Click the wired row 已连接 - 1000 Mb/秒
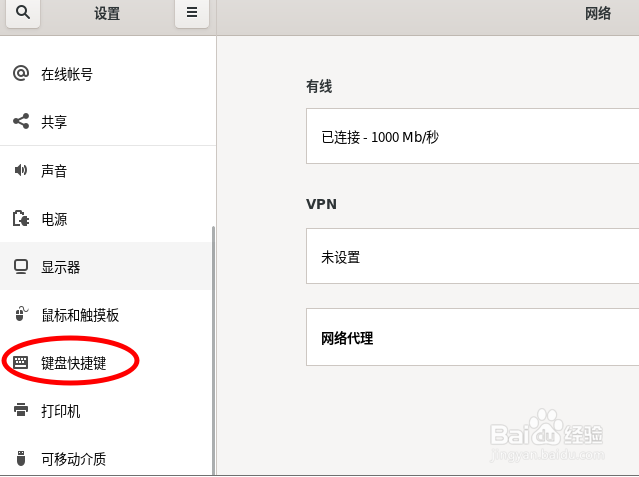The image size is (639, 477). pyautogui.click(x=473, y=136)
